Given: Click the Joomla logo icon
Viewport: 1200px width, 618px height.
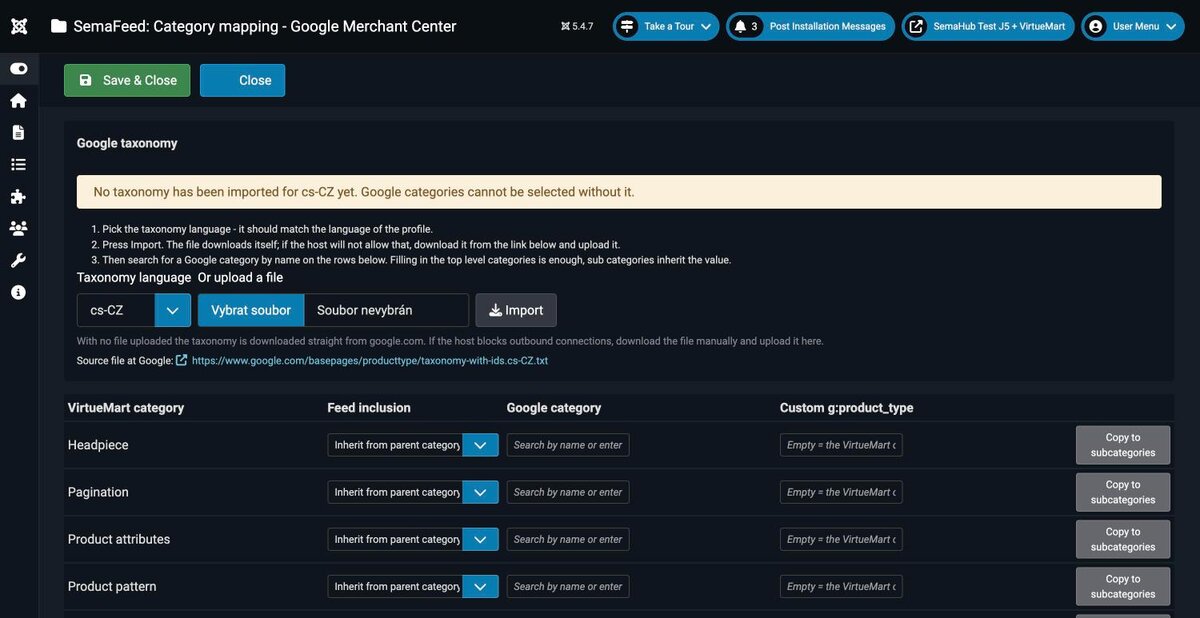Looking at the screenshot, I should [18, 26].
